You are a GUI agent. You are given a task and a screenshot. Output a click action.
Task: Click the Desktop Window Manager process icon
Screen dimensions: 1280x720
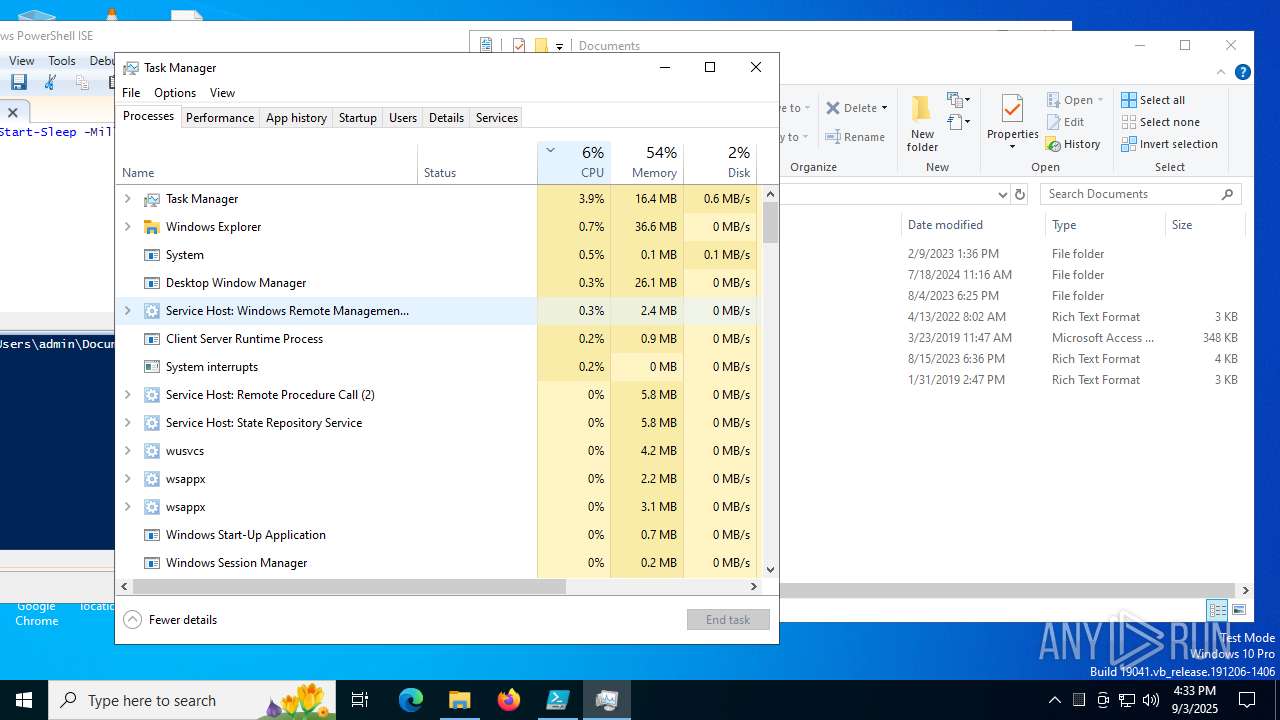(152, 283)
